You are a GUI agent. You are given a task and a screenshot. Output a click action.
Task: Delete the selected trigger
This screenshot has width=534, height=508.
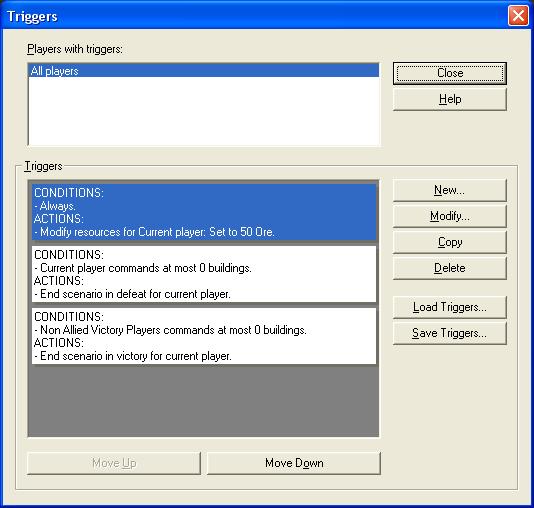coord(450,268)
